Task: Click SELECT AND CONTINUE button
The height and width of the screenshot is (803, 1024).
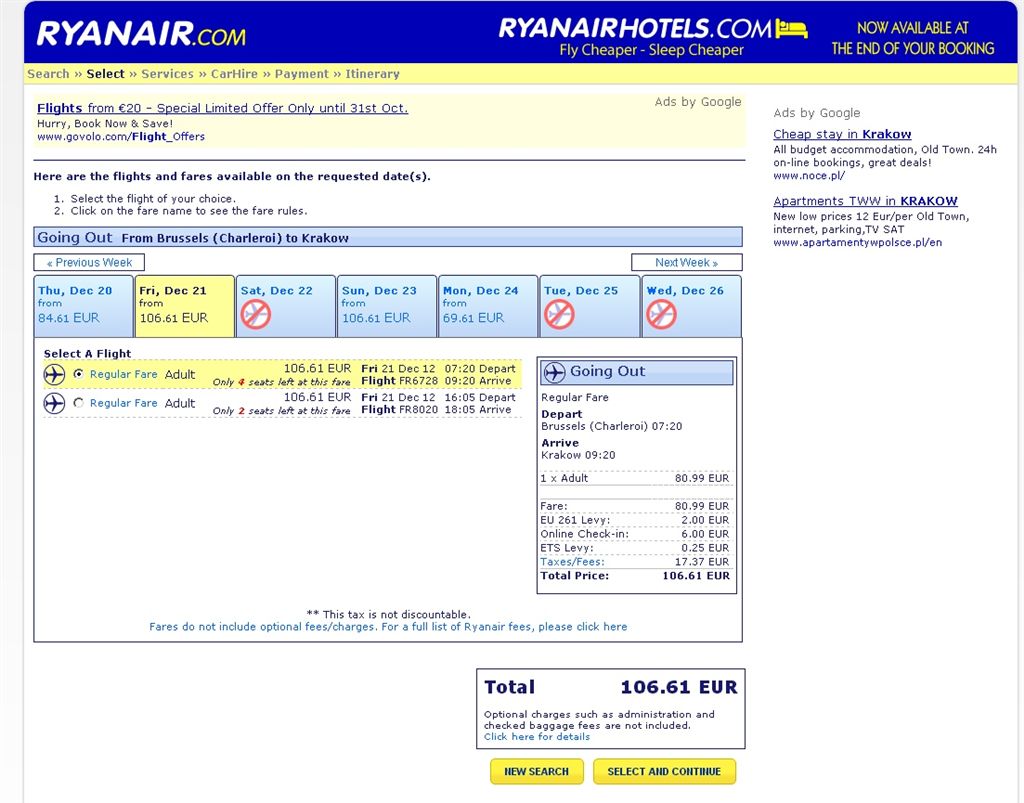Action: coord(664,772)
